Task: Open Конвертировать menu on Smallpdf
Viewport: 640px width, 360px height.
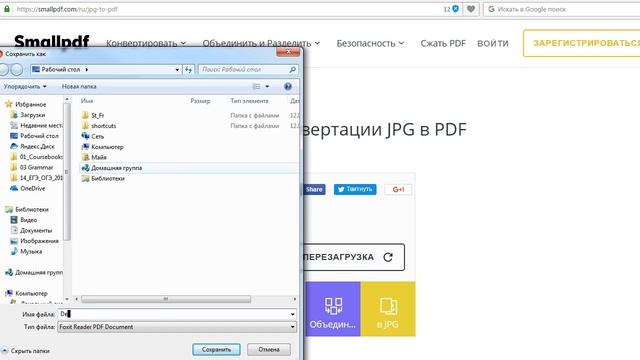Action: point(146,43)
